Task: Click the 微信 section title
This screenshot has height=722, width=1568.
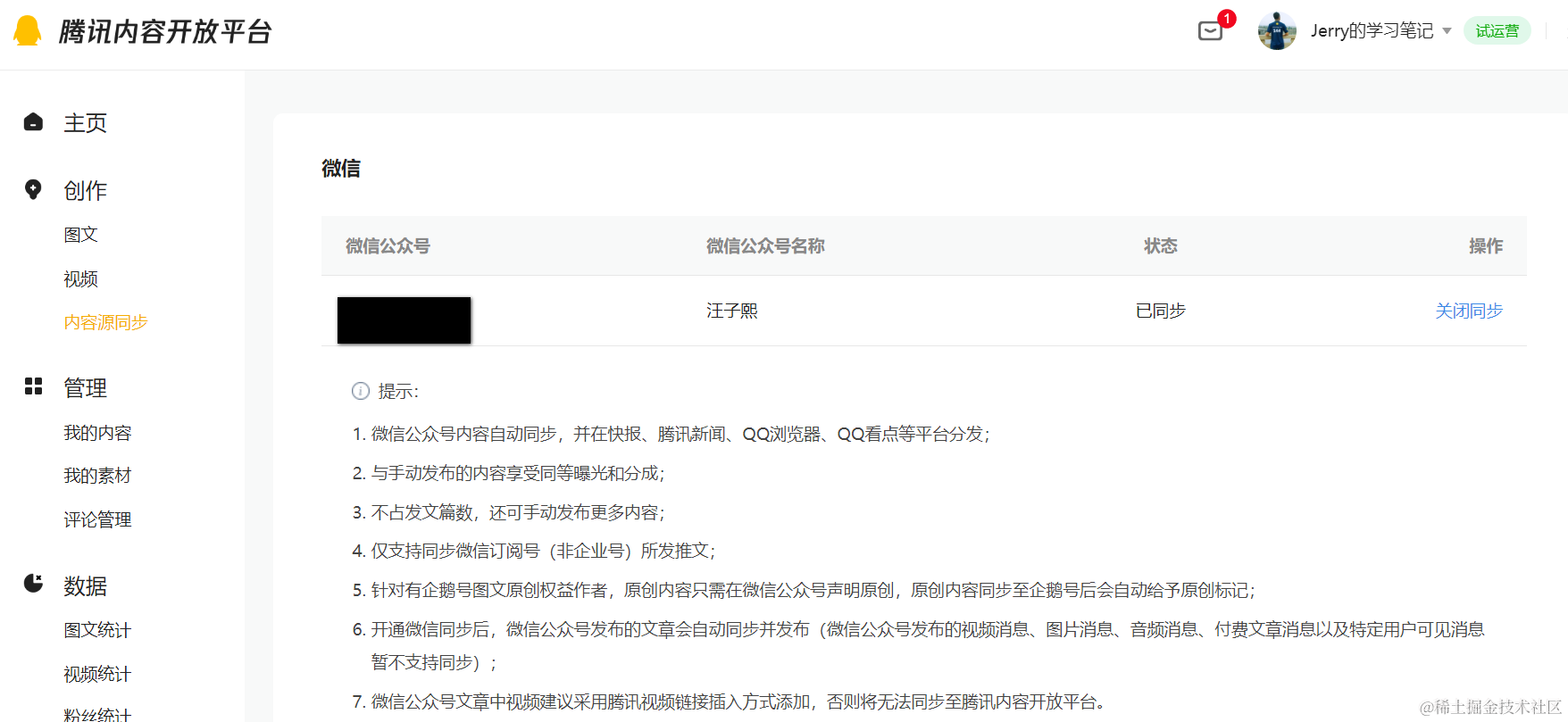Action: (341, 169)
